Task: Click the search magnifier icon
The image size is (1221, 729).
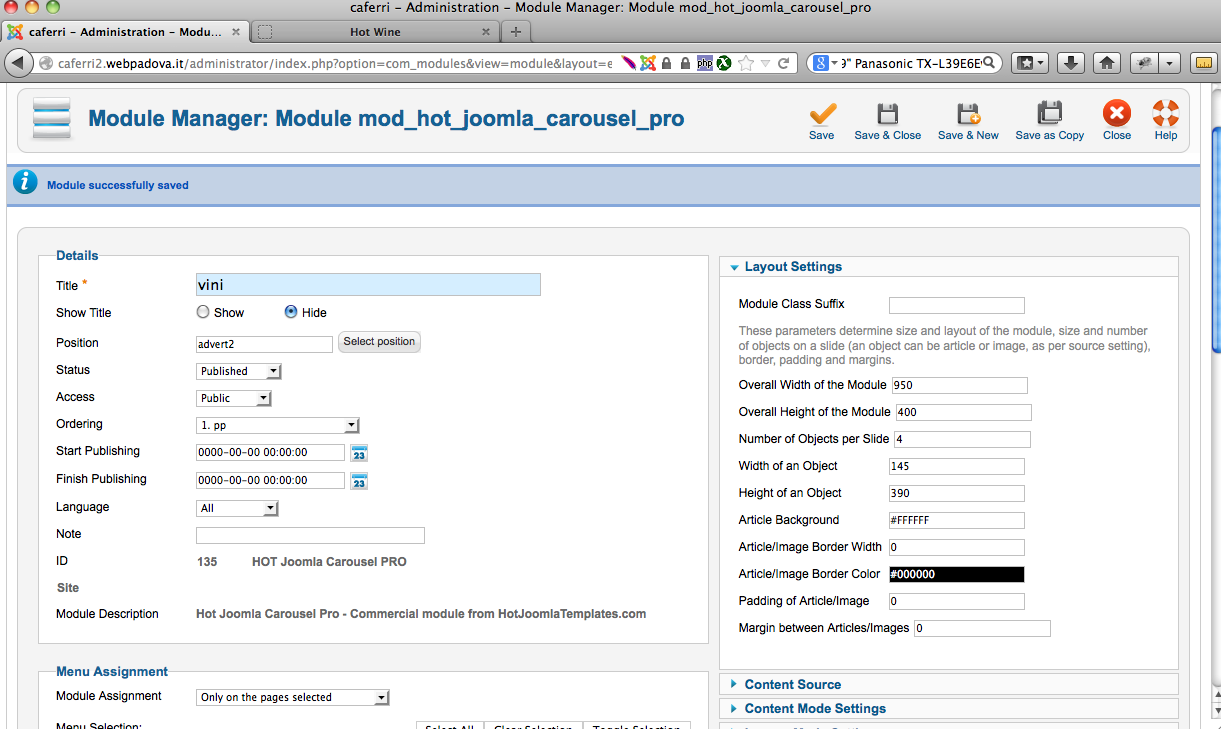Action: (988, 63)
